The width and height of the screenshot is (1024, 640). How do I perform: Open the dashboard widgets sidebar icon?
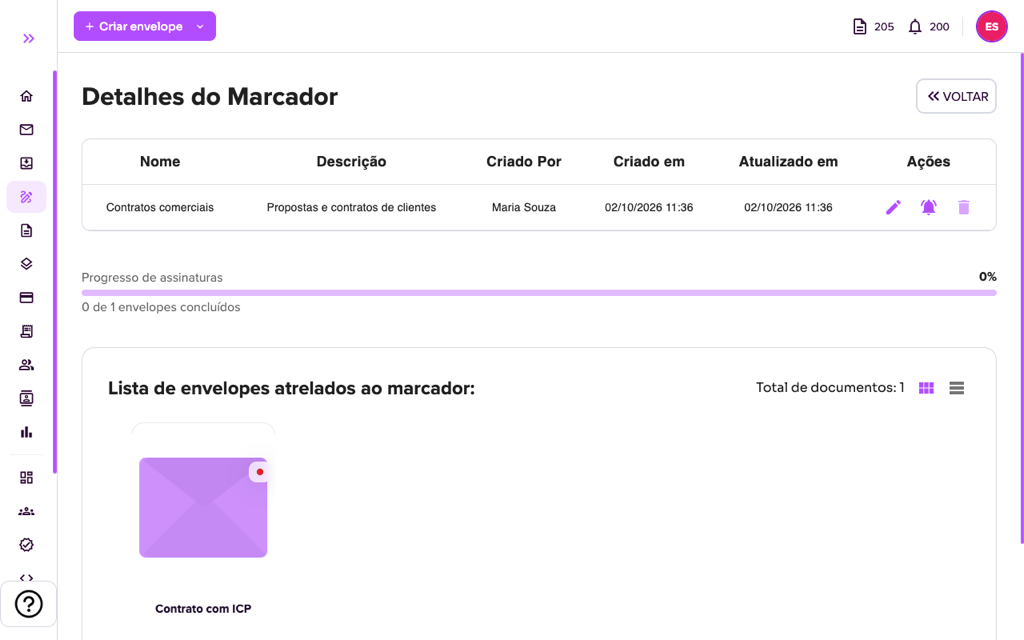[x=26, y=477]
